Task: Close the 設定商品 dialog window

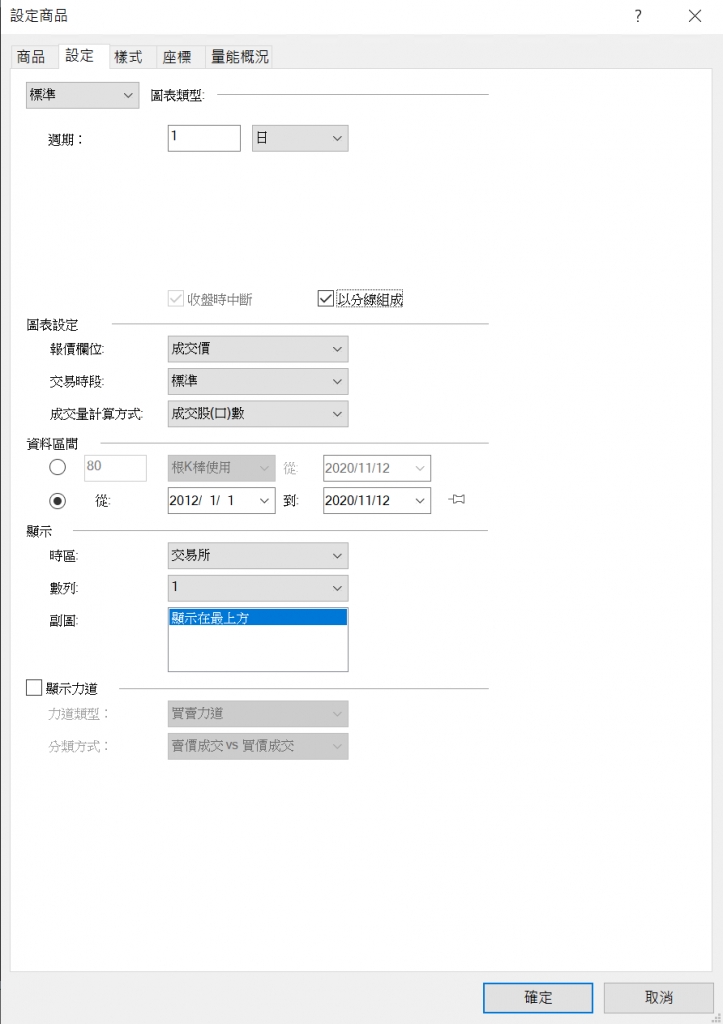Action: click(695, 15)
